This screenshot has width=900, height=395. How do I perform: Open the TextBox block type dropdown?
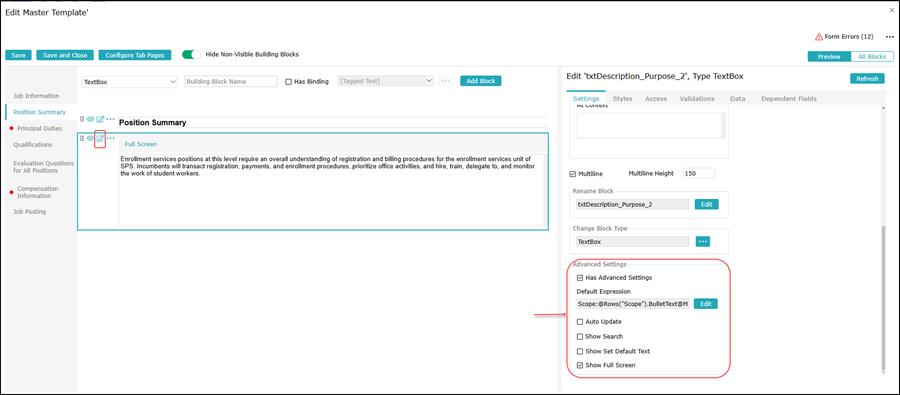(130, 82)
